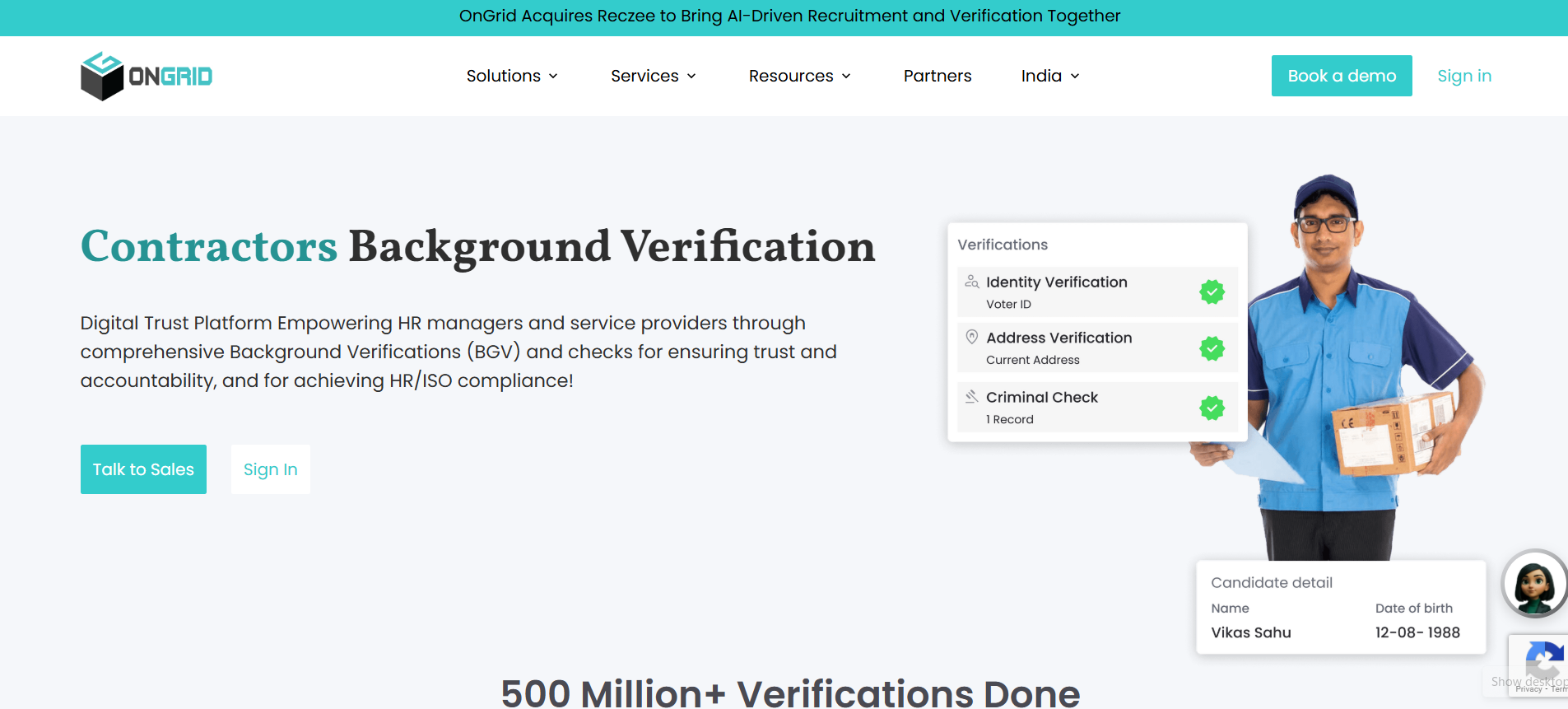Viewport: 1568px width, 709px height.
Task: Open the OnGrid Acquires Reczee announcement banner
Action: click(x=789, y=16)
